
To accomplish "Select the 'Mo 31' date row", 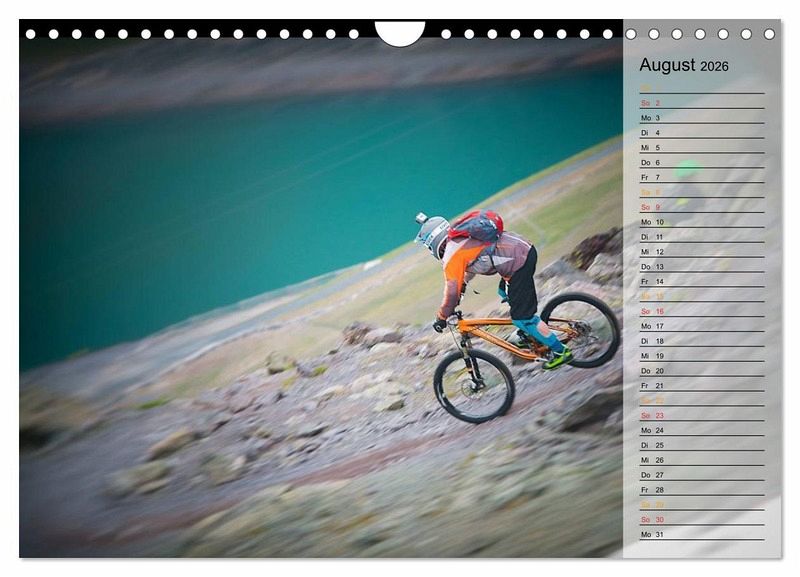I will [702, 534].
